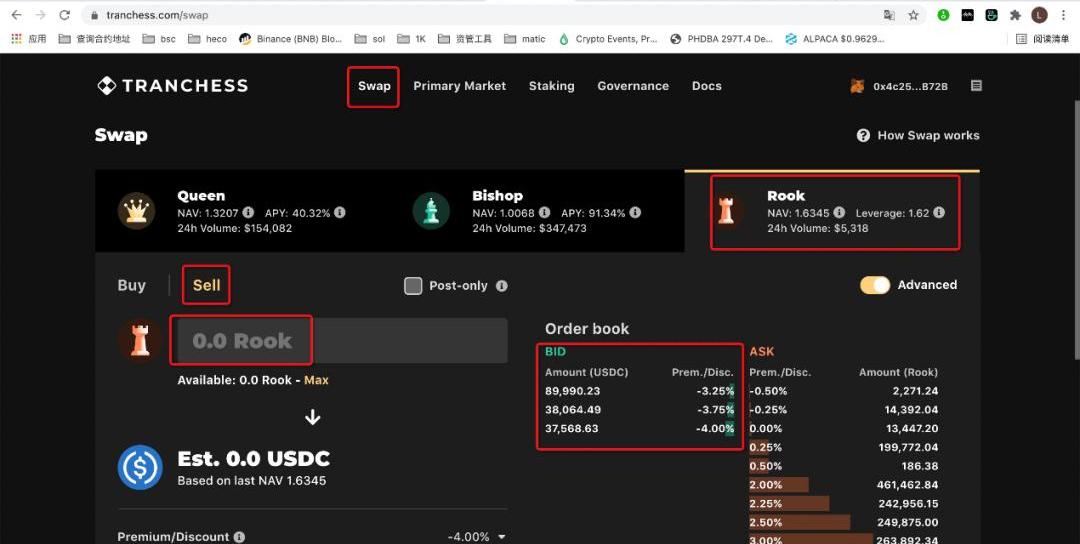Click the Tranchess logo
1080x544 pixels.
tap(172, 85)
